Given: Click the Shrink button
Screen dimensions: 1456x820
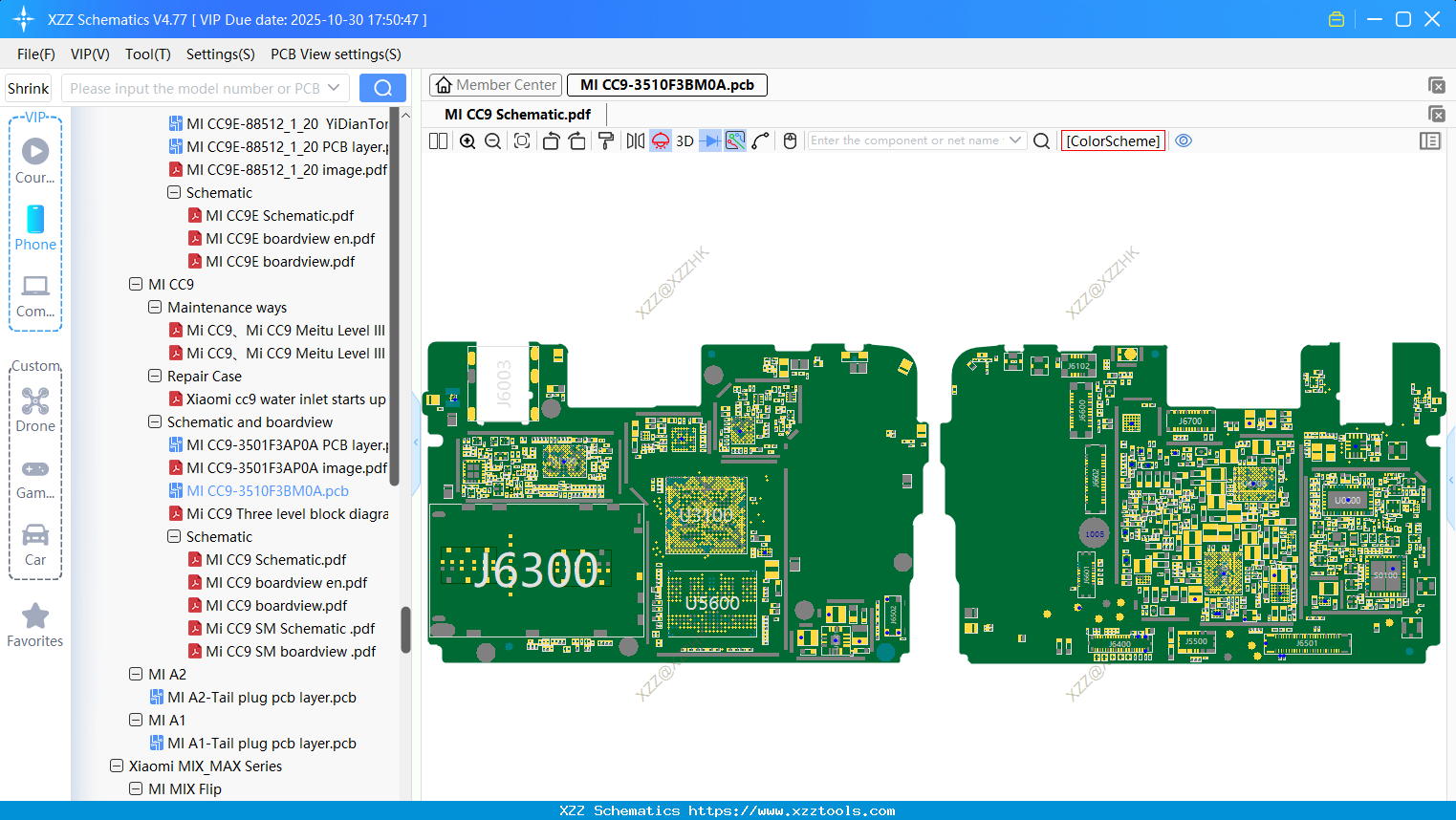Looking at the screenshot, I should click(x=29, y=89).
